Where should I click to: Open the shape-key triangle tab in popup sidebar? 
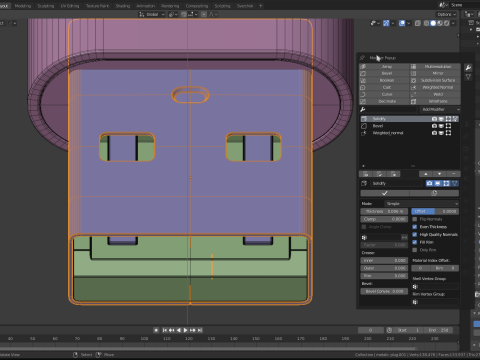click(x=468, y=77)
